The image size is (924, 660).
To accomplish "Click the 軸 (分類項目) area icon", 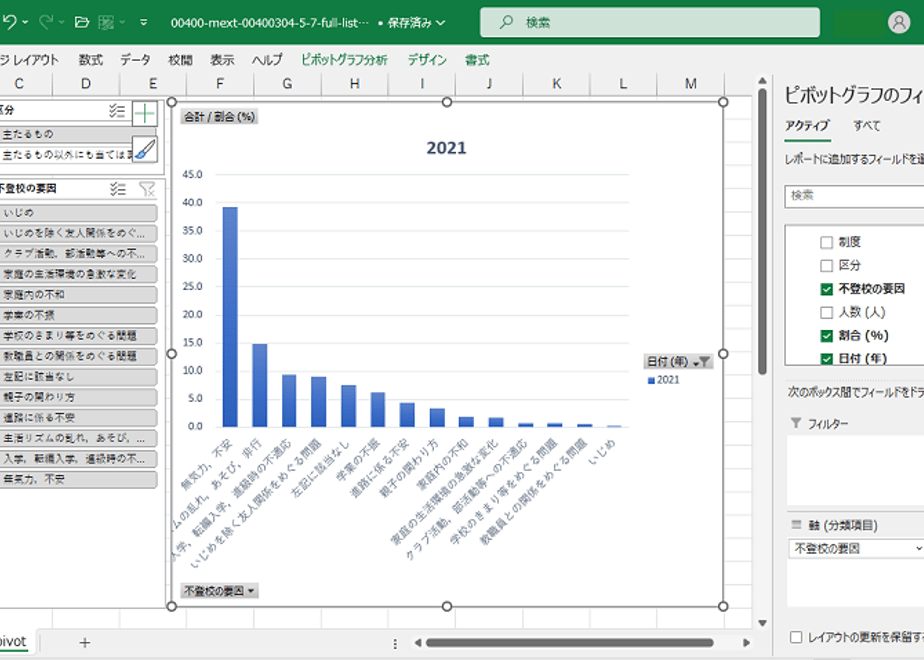I will pyautogui.click(x=796, y=525).
